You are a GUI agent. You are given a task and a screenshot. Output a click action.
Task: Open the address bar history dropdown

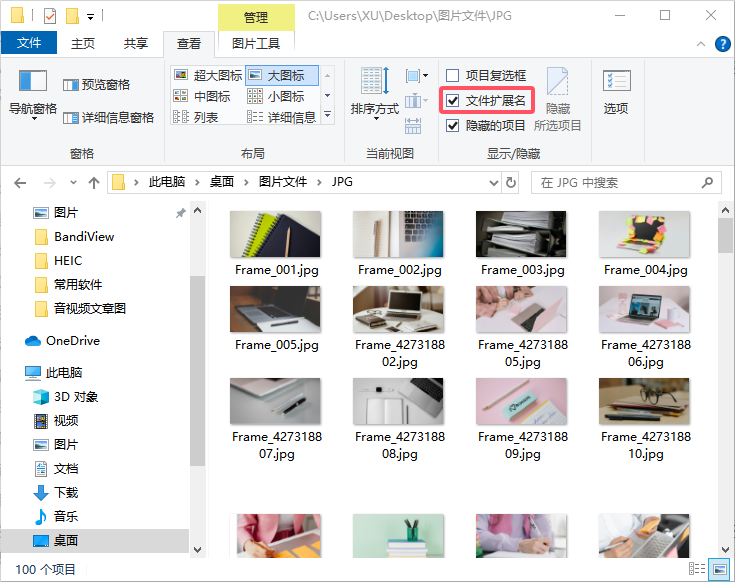(x=494, y=182)
